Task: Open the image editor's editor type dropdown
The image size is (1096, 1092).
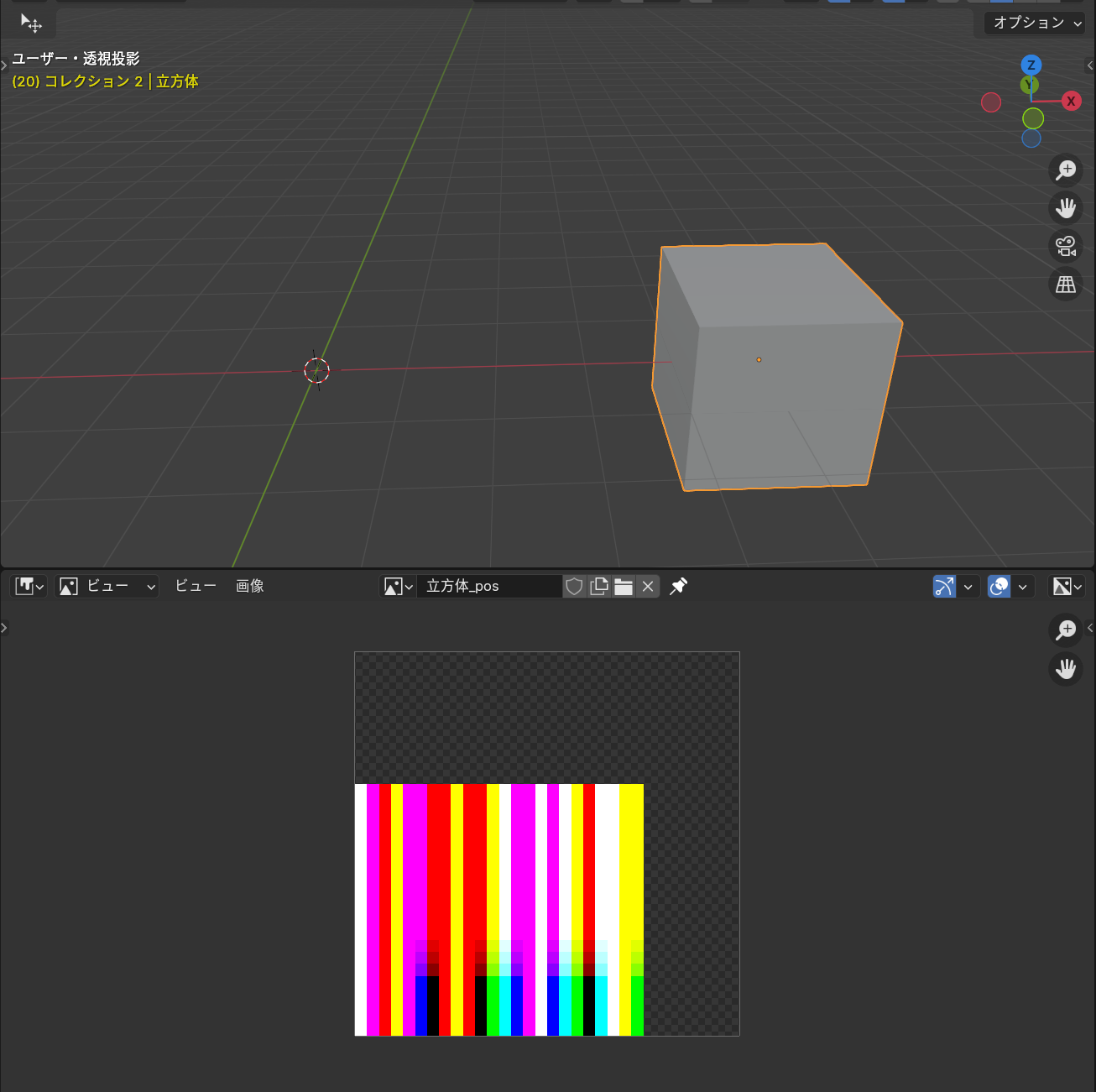Action: pos(29,586)
